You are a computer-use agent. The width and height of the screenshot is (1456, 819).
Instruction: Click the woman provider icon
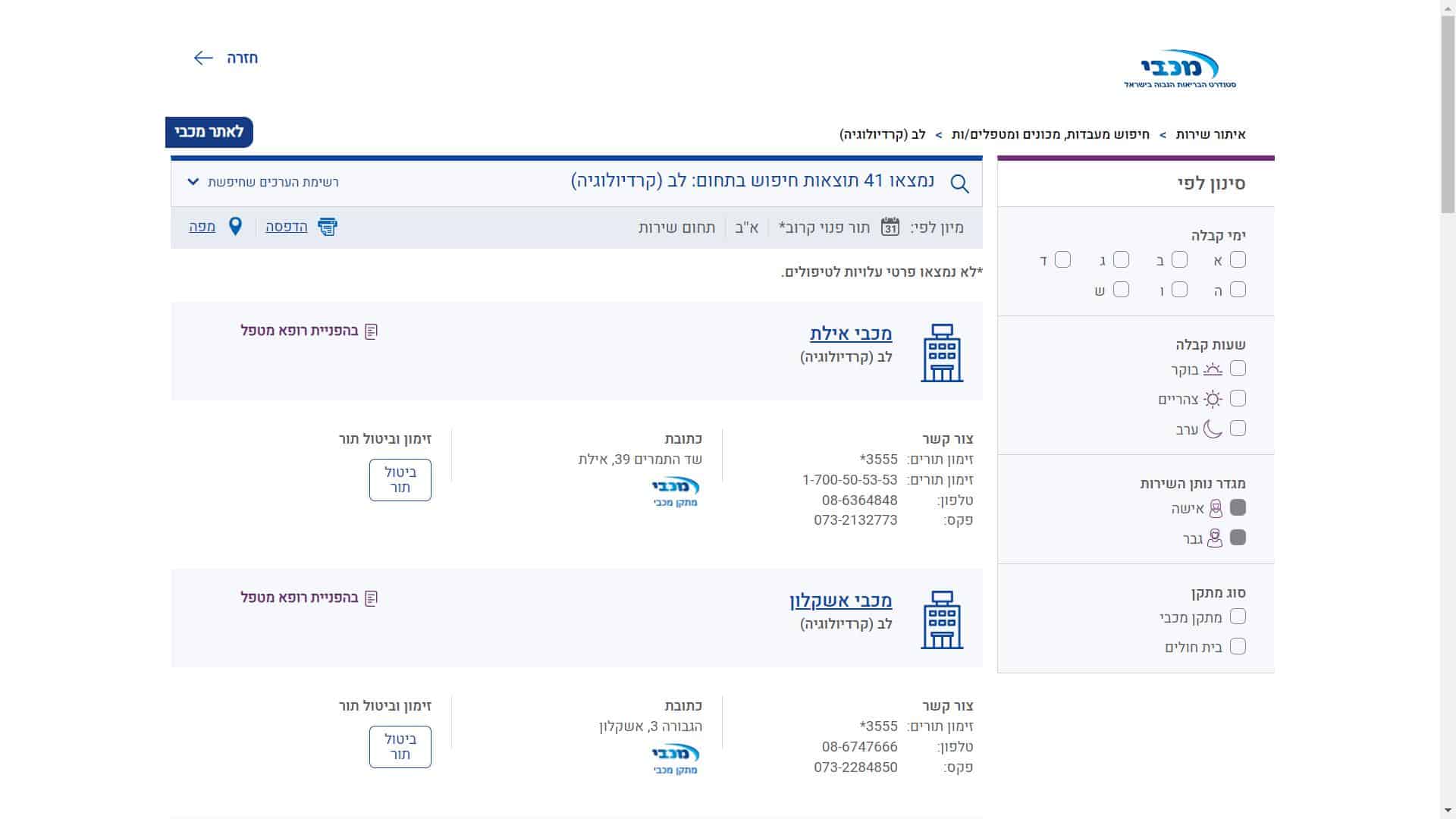coord(1216,508)
